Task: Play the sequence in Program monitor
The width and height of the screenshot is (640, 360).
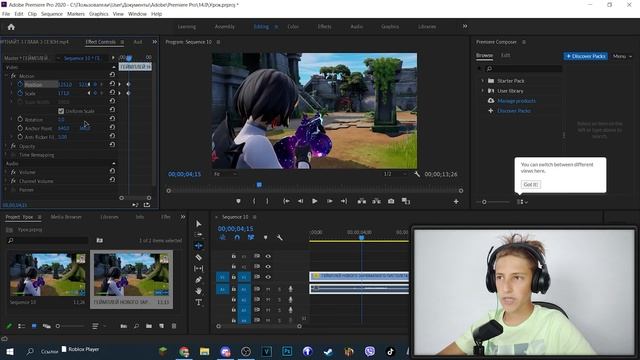Action: 314,201
